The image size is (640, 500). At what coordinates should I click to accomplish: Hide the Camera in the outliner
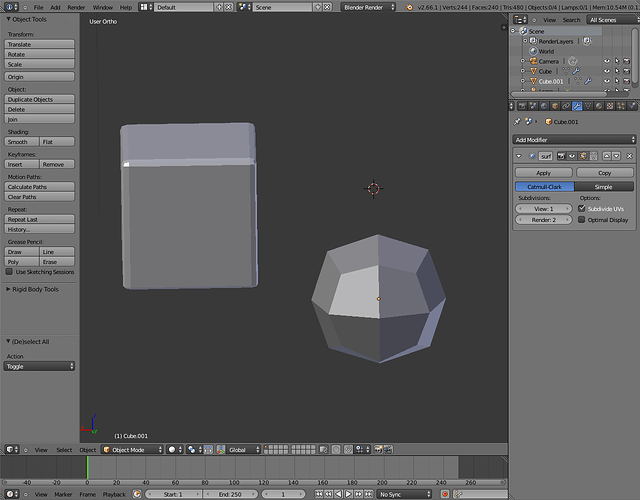click(x=607, y=61)
